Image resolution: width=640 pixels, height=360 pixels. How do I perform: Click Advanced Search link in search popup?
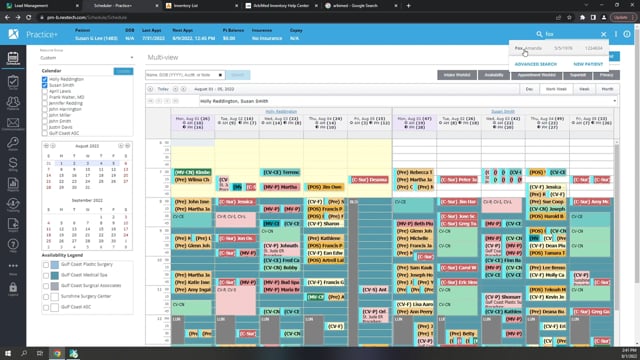coord(536,64)
